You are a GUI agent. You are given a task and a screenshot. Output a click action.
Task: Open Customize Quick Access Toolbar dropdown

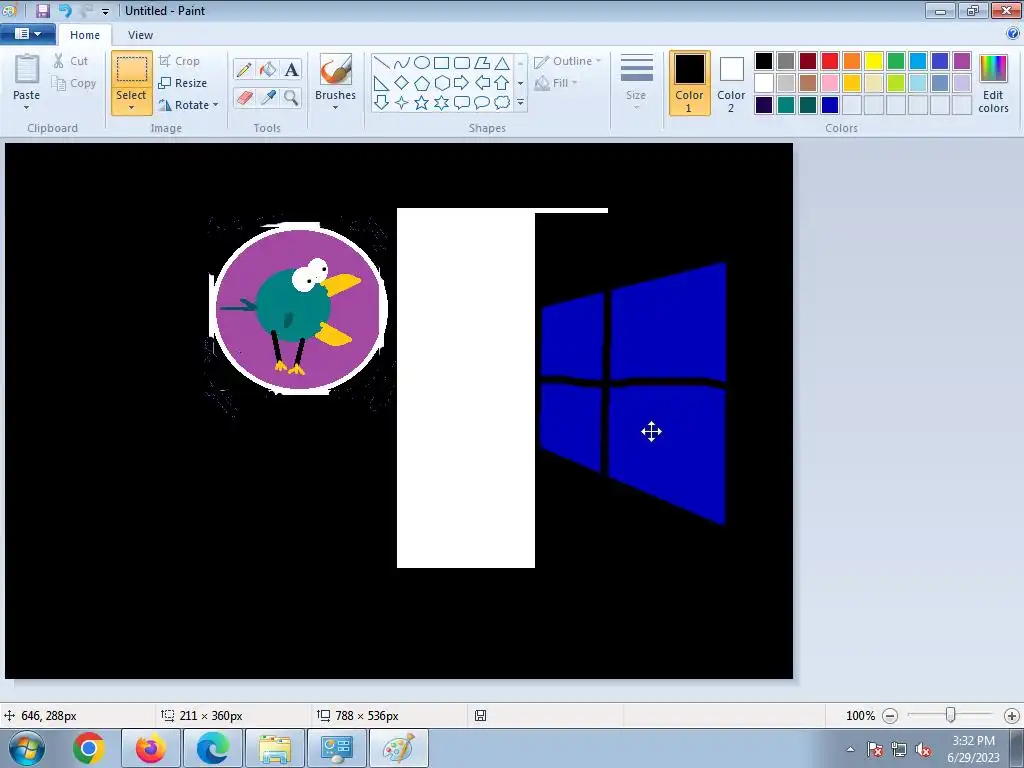[105, 11]
